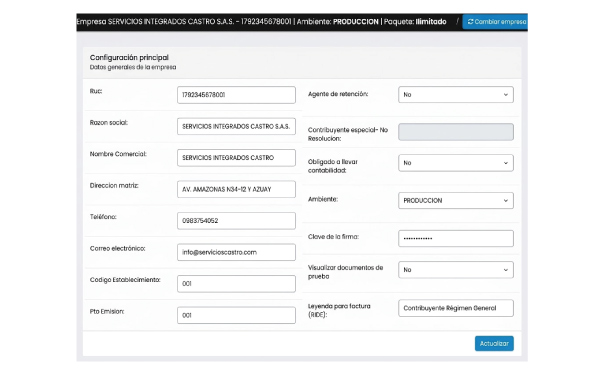The height and width of the screenshot is (375, 600).
Task: Open the Obligado a llevar contabilidad dropdown
Action: tap(456, 163)
